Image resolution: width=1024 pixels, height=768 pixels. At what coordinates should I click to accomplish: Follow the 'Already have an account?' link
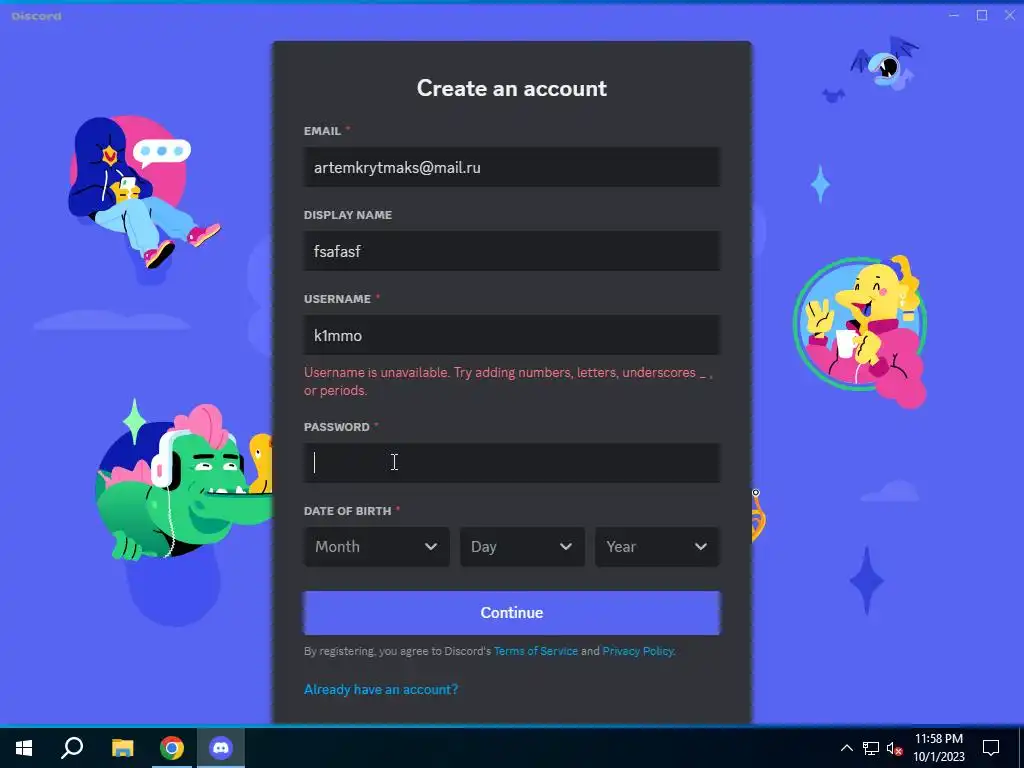(x=381, y=690)
